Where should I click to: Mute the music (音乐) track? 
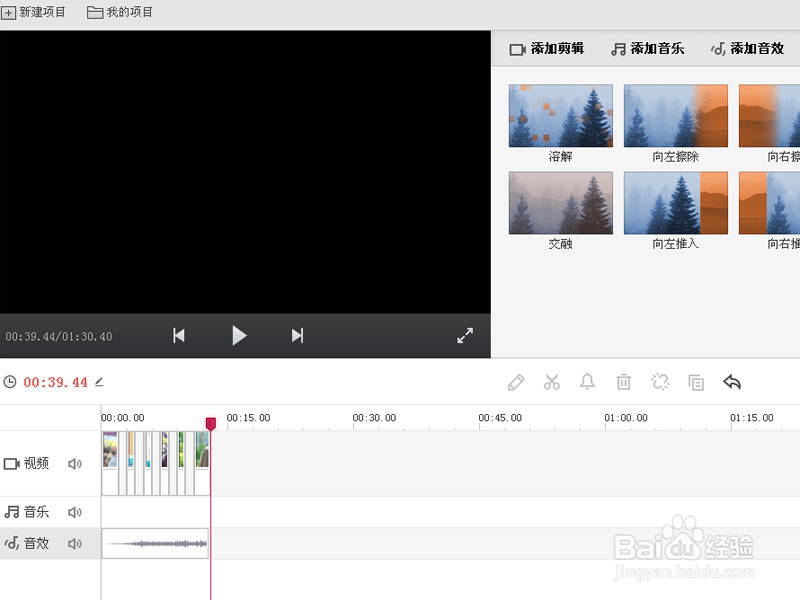tap(75, 512)
